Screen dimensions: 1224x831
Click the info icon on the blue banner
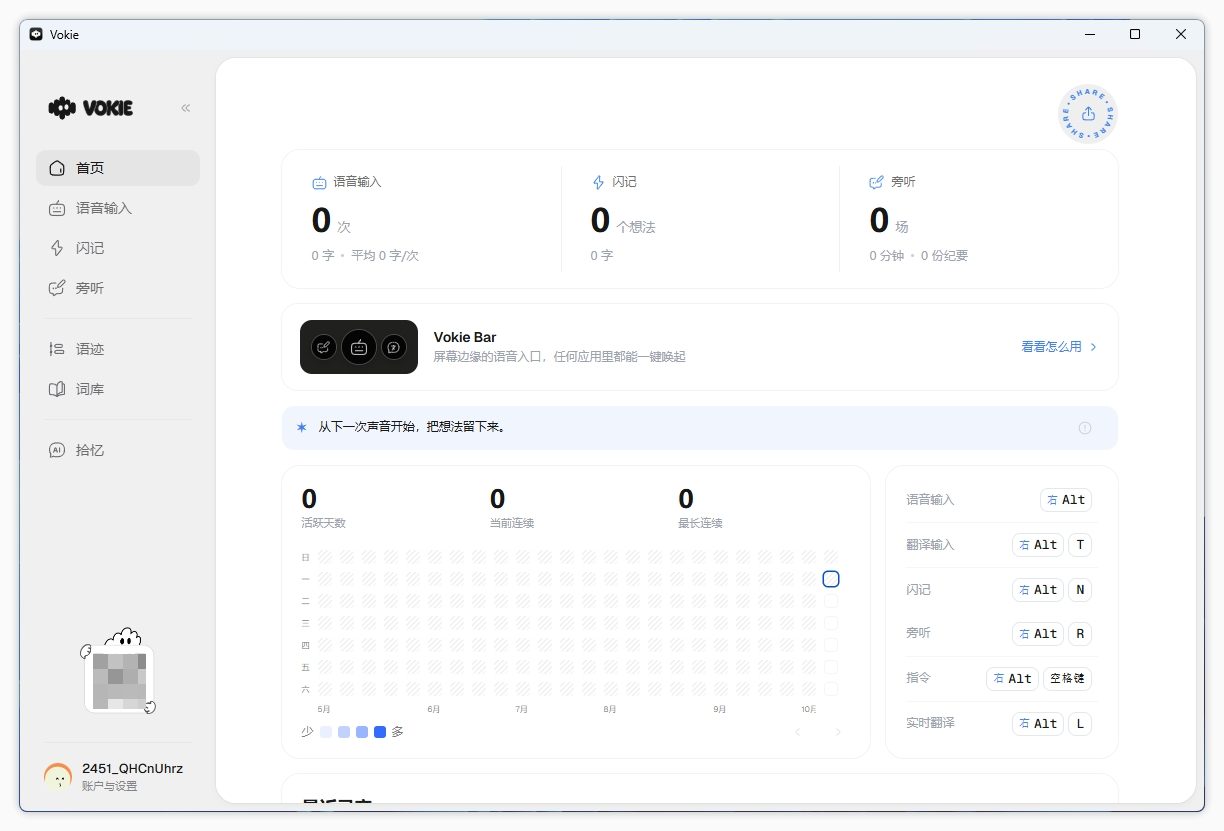pyautogui.click(x=1085, y=428)
